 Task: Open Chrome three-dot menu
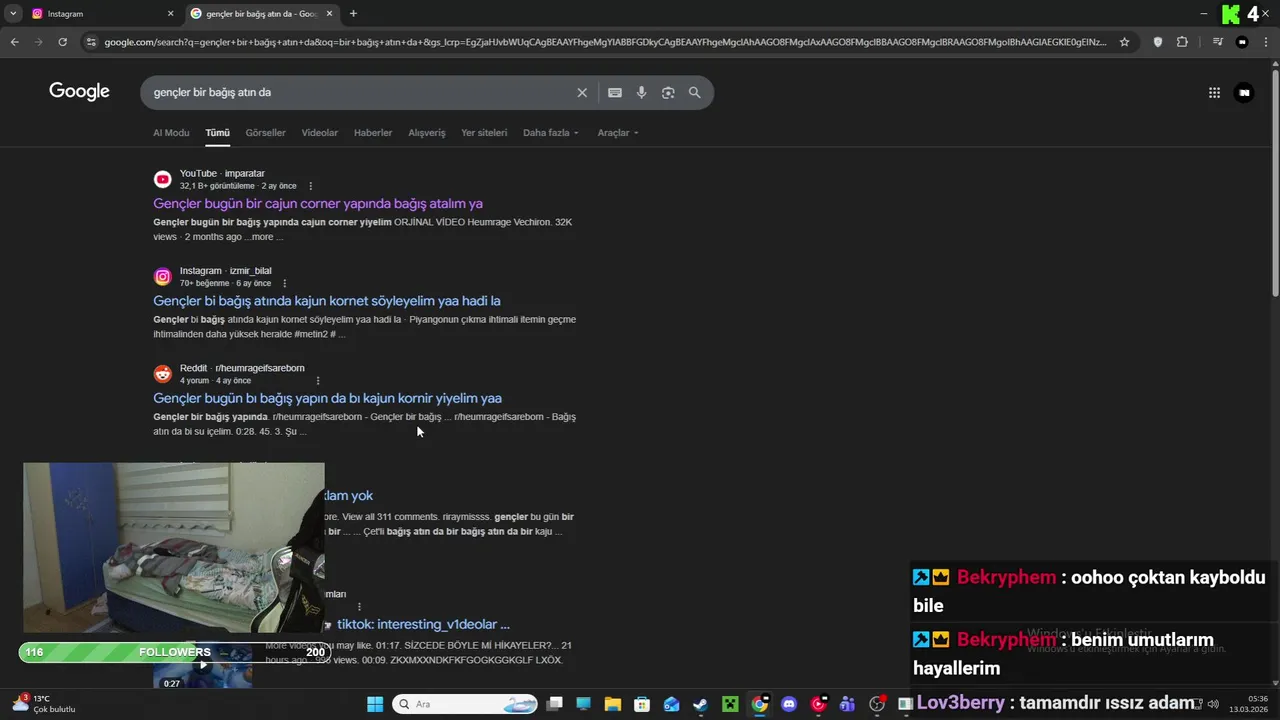click(x=1266, y=42)
